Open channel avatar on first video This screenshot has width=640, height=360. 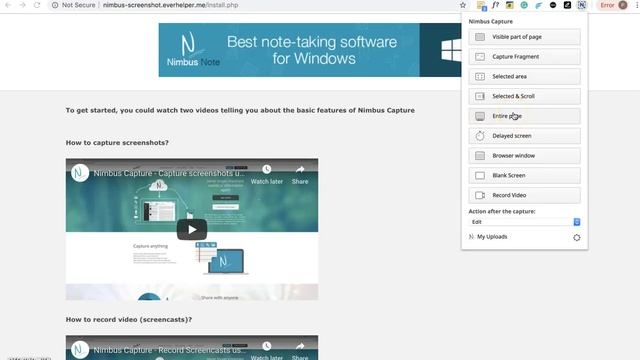click(x=80, y=173)
